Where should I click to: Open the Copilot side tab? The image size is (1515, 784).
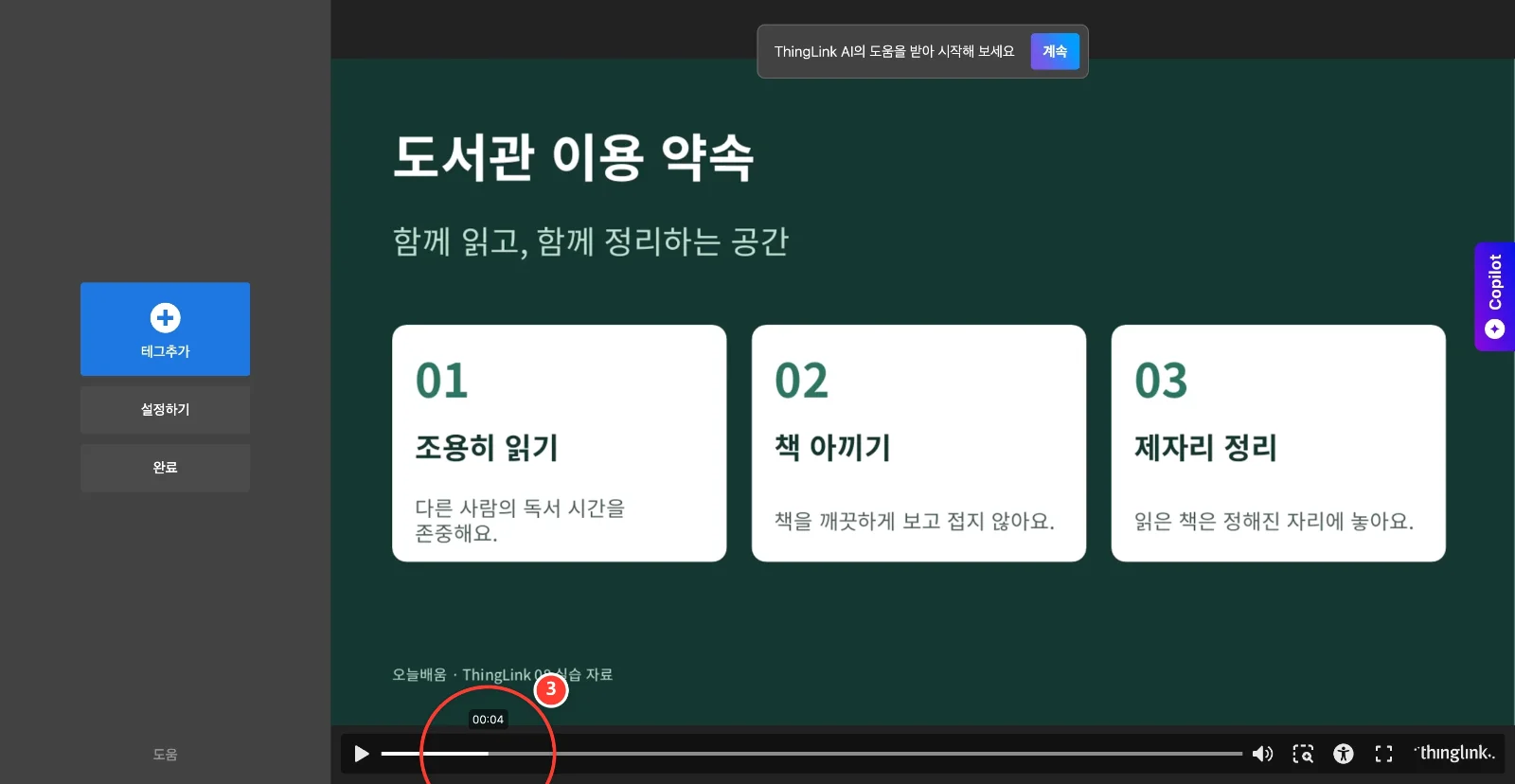pos(1494,296)
